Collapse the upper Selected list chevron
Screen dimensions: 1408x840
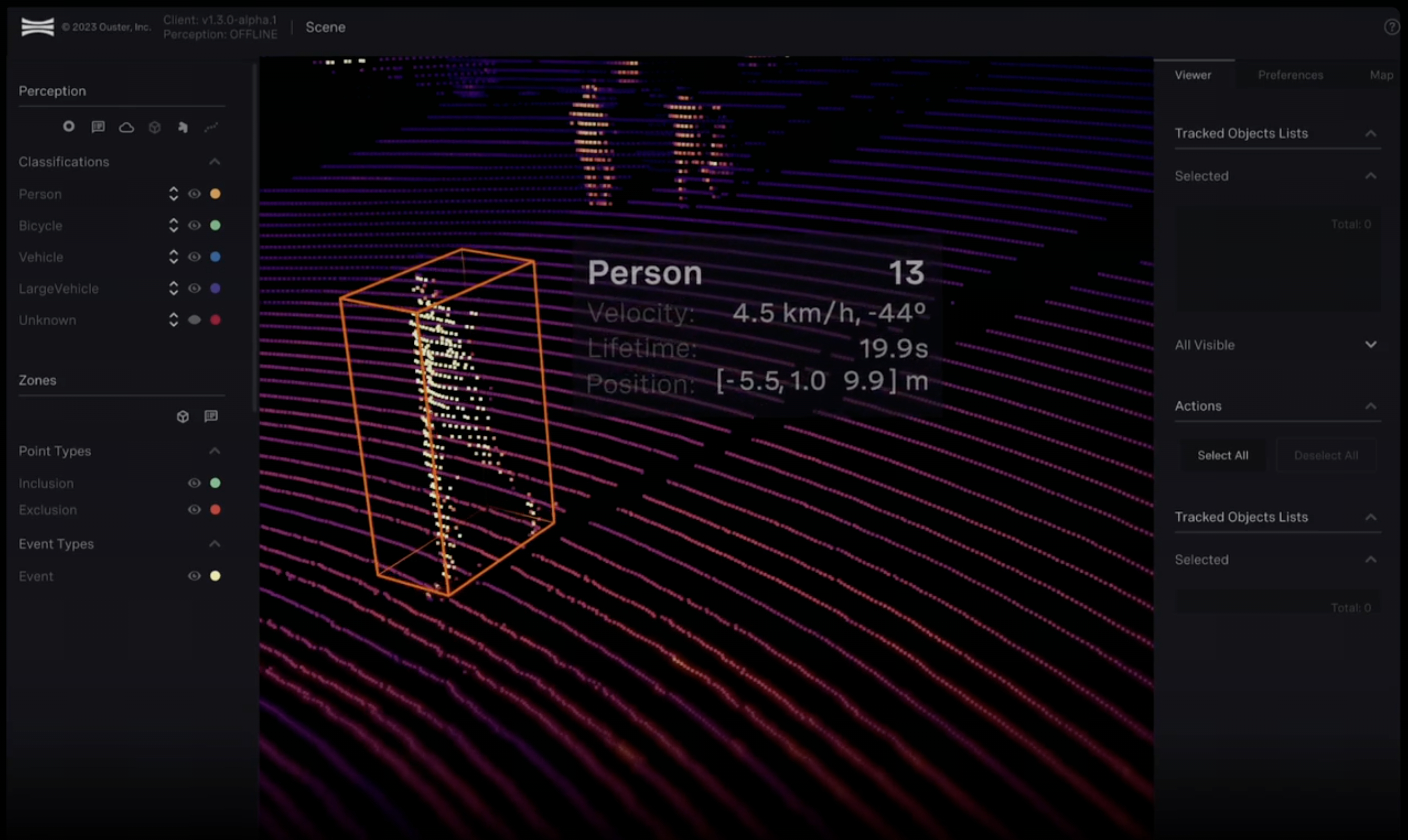tap(1371, 176)
